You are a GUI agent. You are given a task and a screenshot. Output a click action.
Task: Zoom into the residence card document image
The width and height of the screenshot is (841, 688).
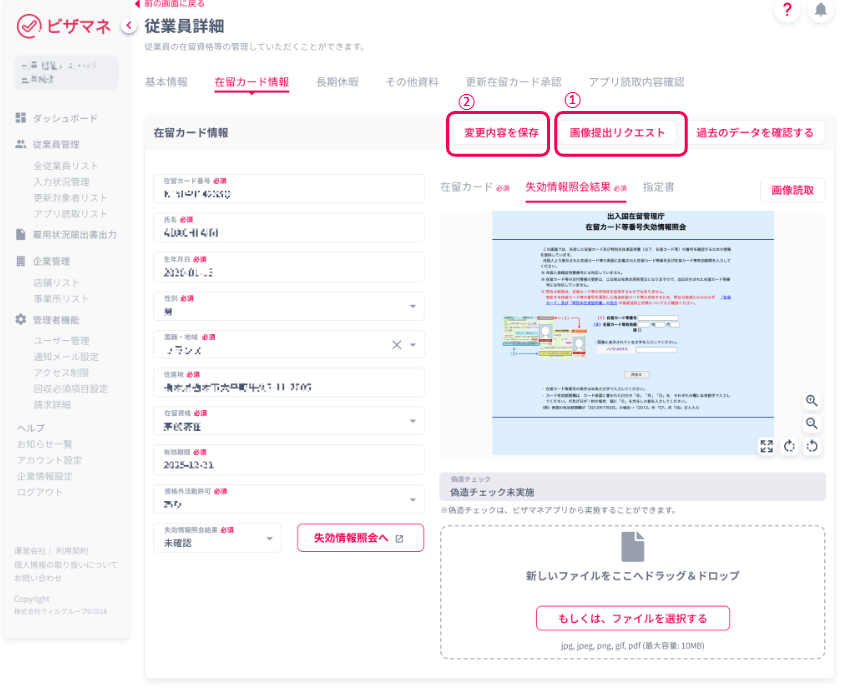coord(811,401)
